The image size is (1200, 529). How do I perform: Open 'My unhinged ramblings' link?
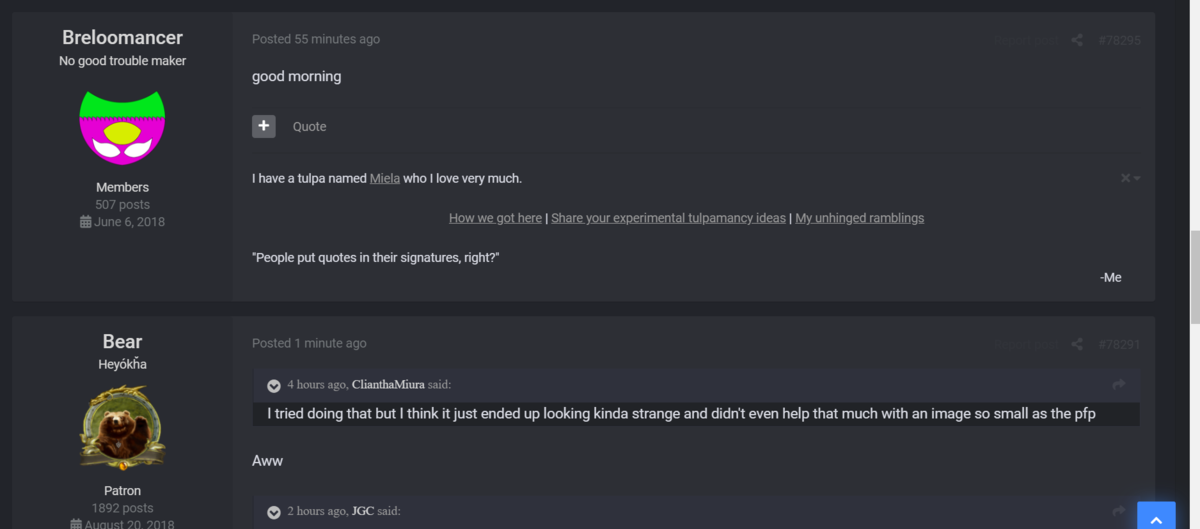click(x=860, y=218)
